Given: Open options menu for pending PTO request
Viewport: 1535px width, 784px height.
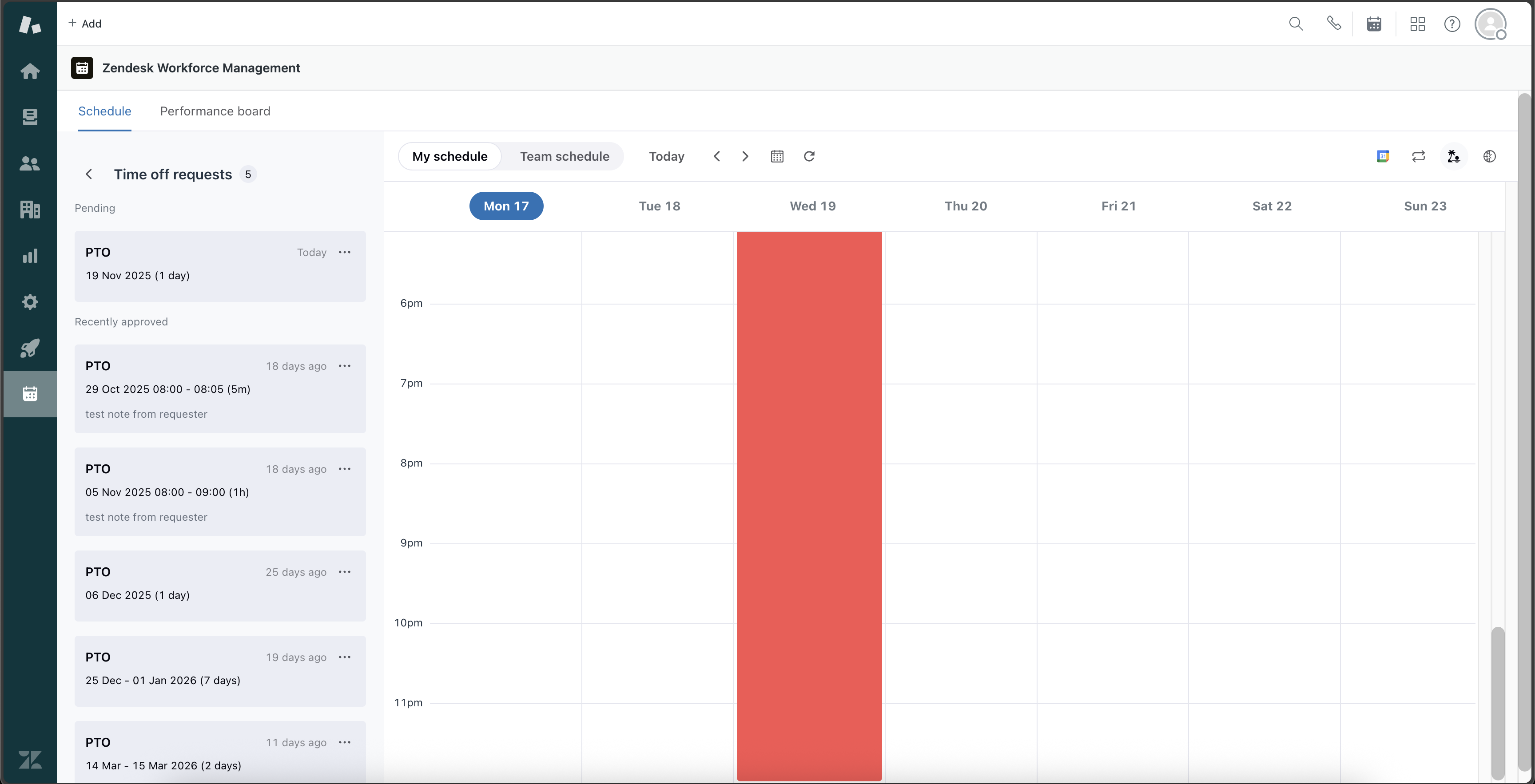Looking at the screenshot, I should 344,252.
